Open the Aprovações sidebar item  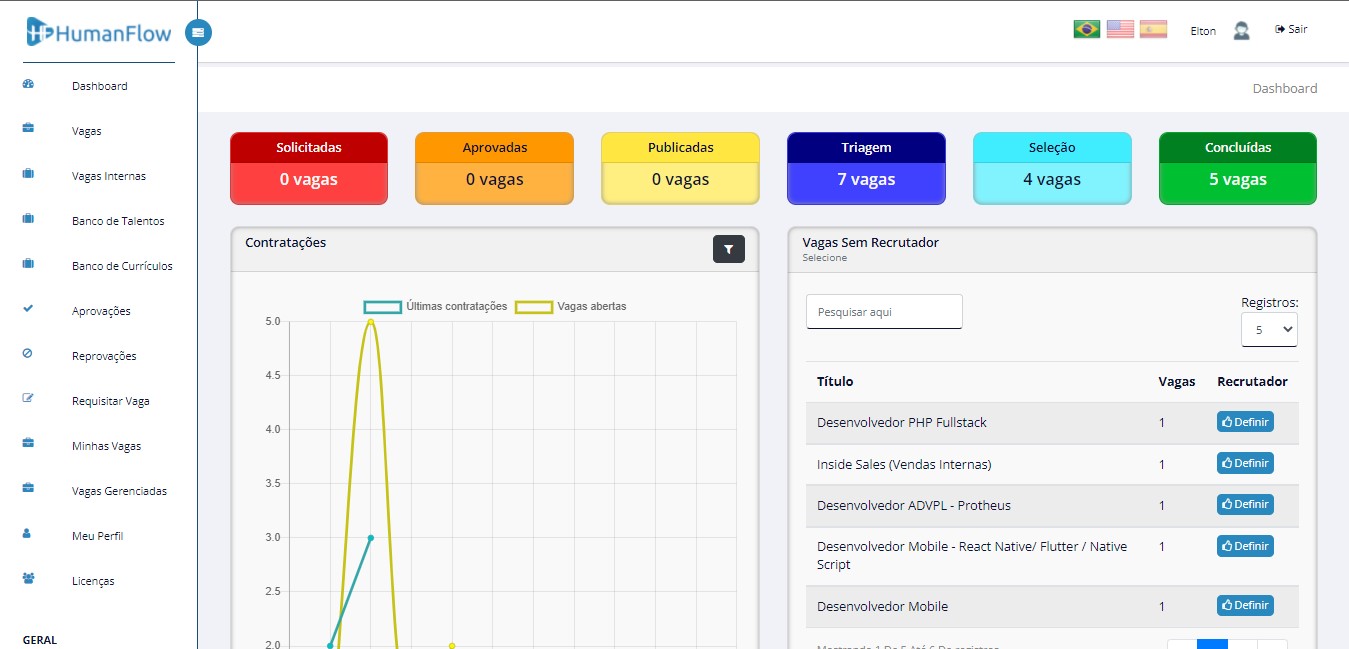[x=101, y=311]
